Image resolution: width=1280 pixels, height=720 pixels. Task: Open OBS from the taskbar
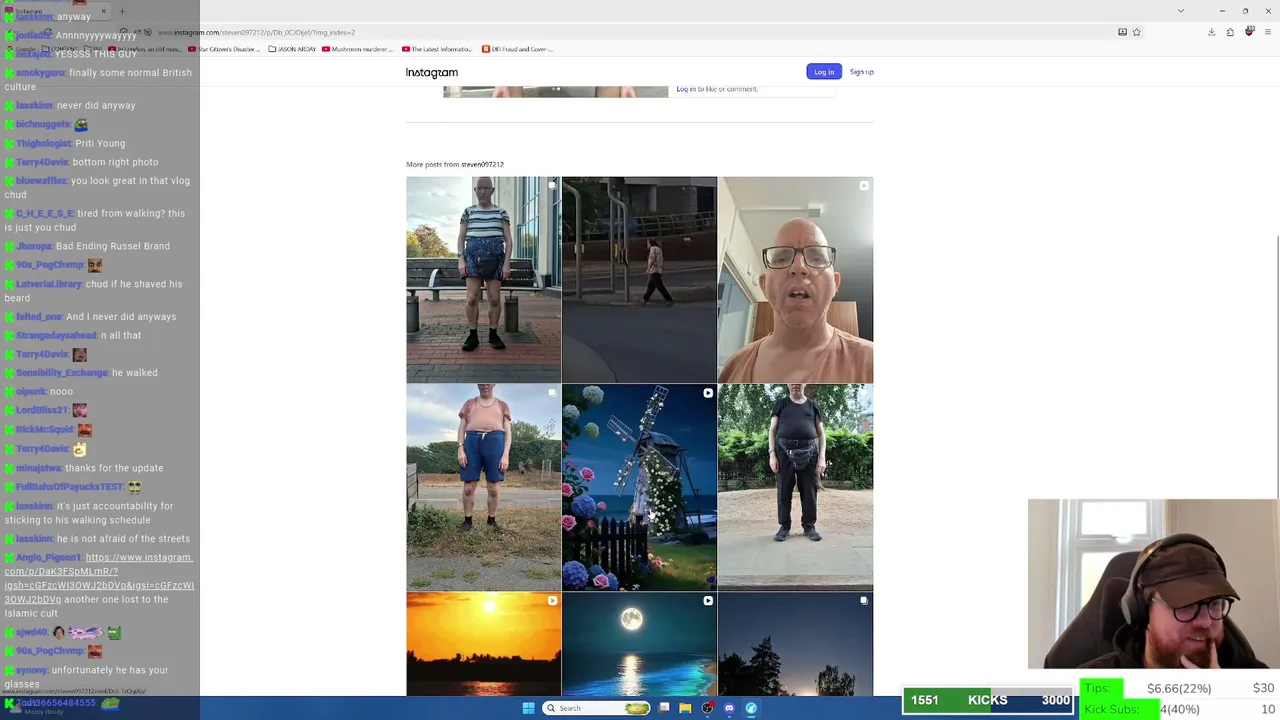(707, 708)
